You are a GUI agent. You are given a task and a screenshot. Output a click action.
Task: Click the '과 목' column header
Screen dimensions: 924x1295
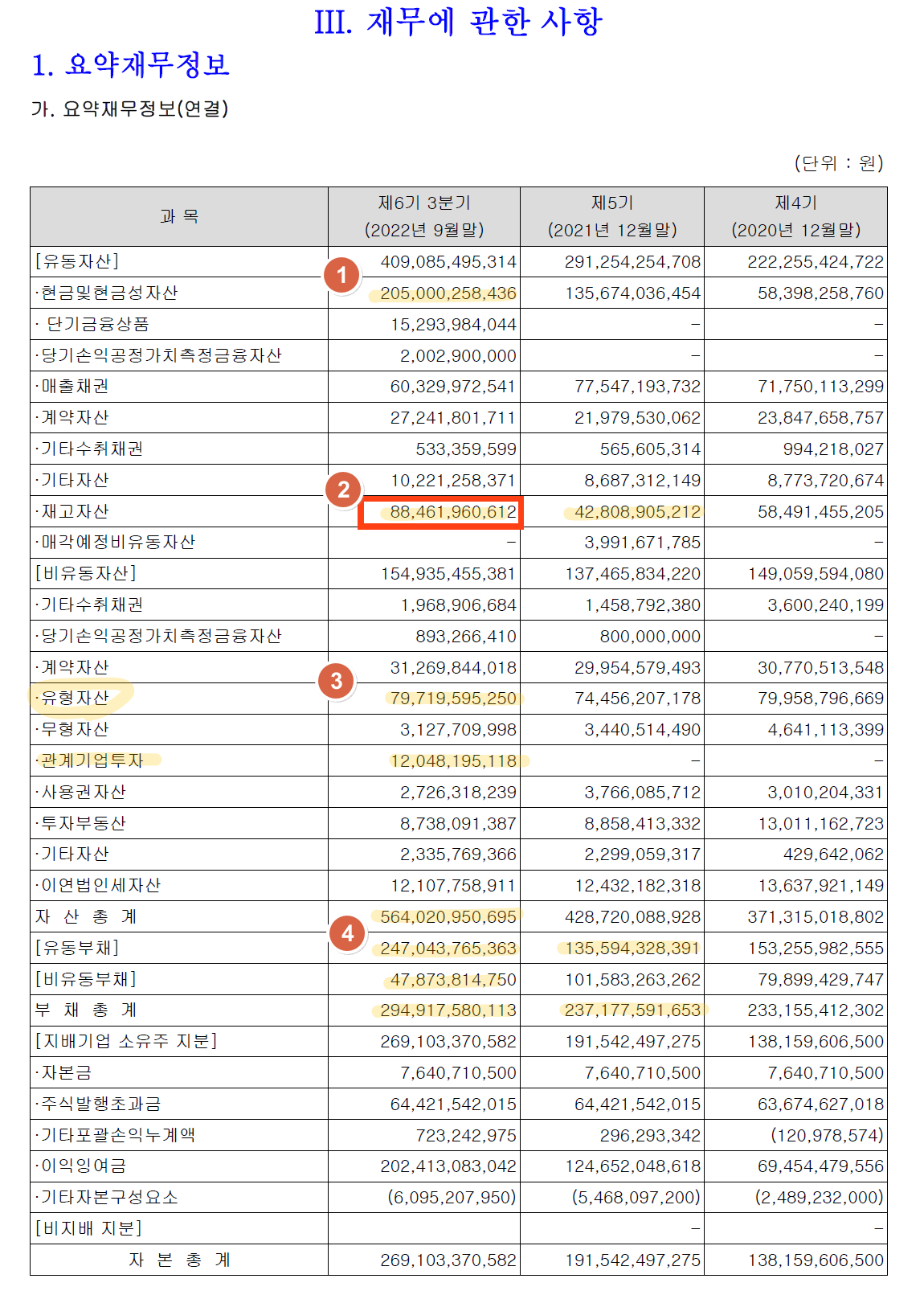179,216
